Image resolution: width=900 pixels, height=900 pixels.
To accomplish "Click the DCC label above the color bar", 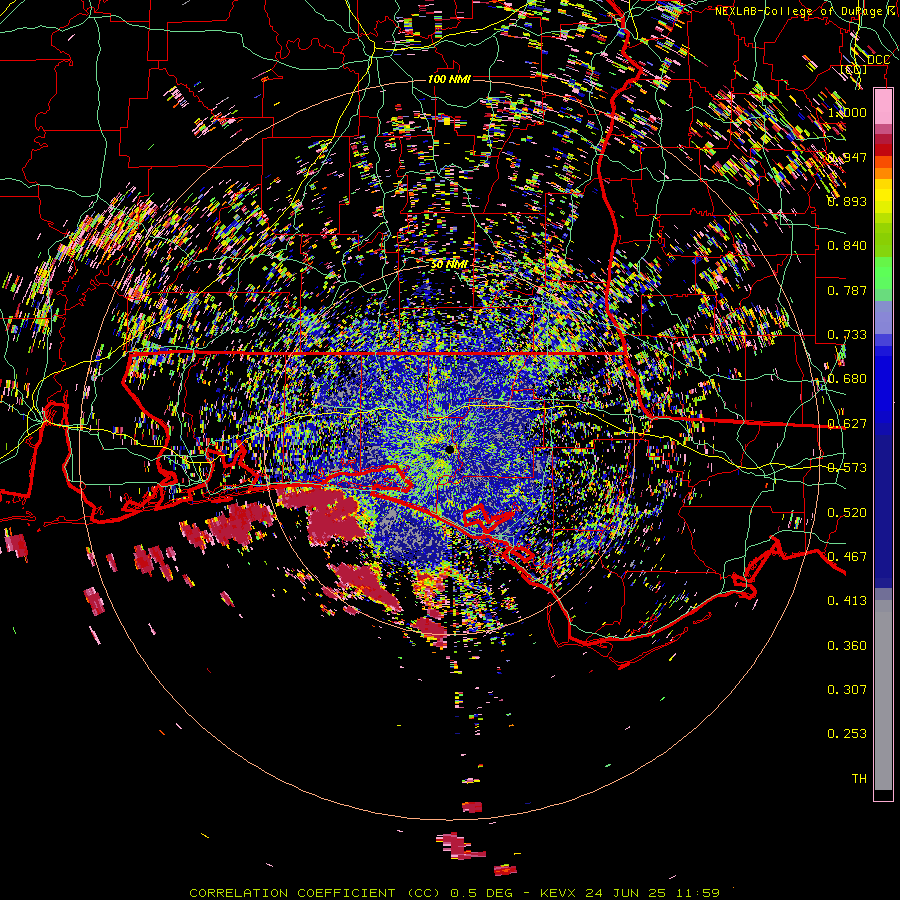I will (x=878, y=60).
